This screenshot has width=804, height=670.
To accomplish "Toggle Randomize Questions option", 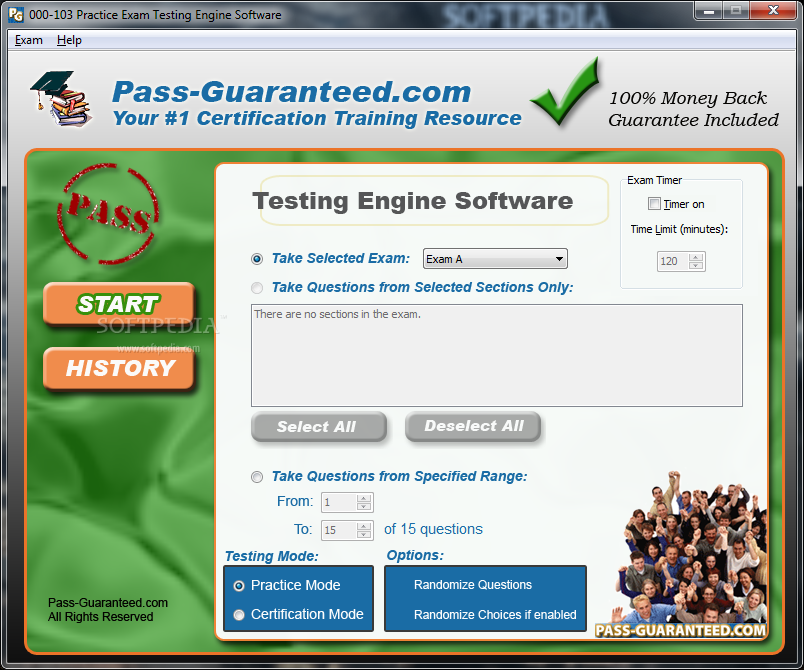I will tap(472, 585).
